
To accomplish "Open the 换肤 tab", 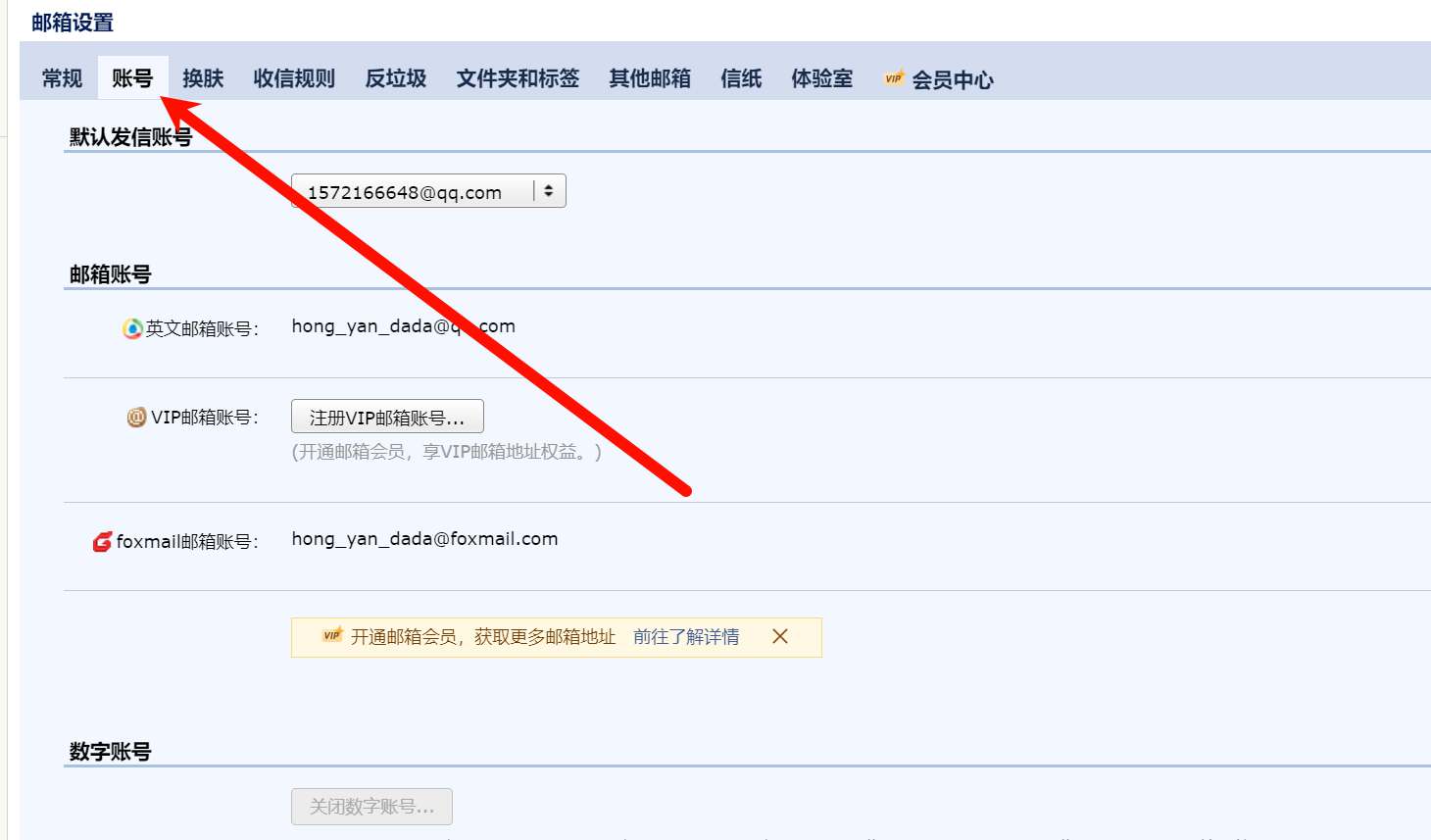I will click(203, 78).
